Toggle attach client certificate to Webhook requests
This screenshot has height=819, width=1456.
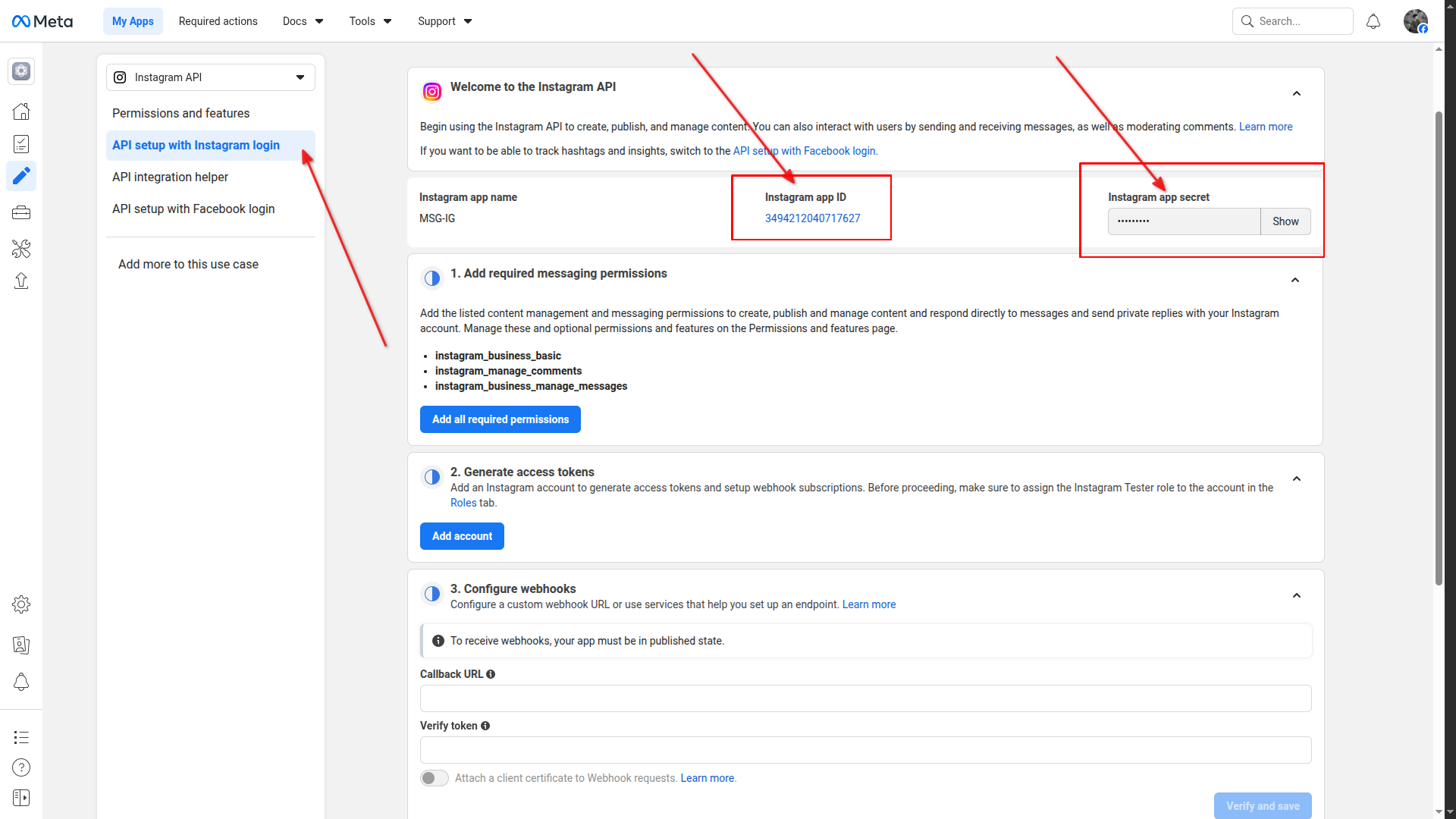click(x=434, y=778)
